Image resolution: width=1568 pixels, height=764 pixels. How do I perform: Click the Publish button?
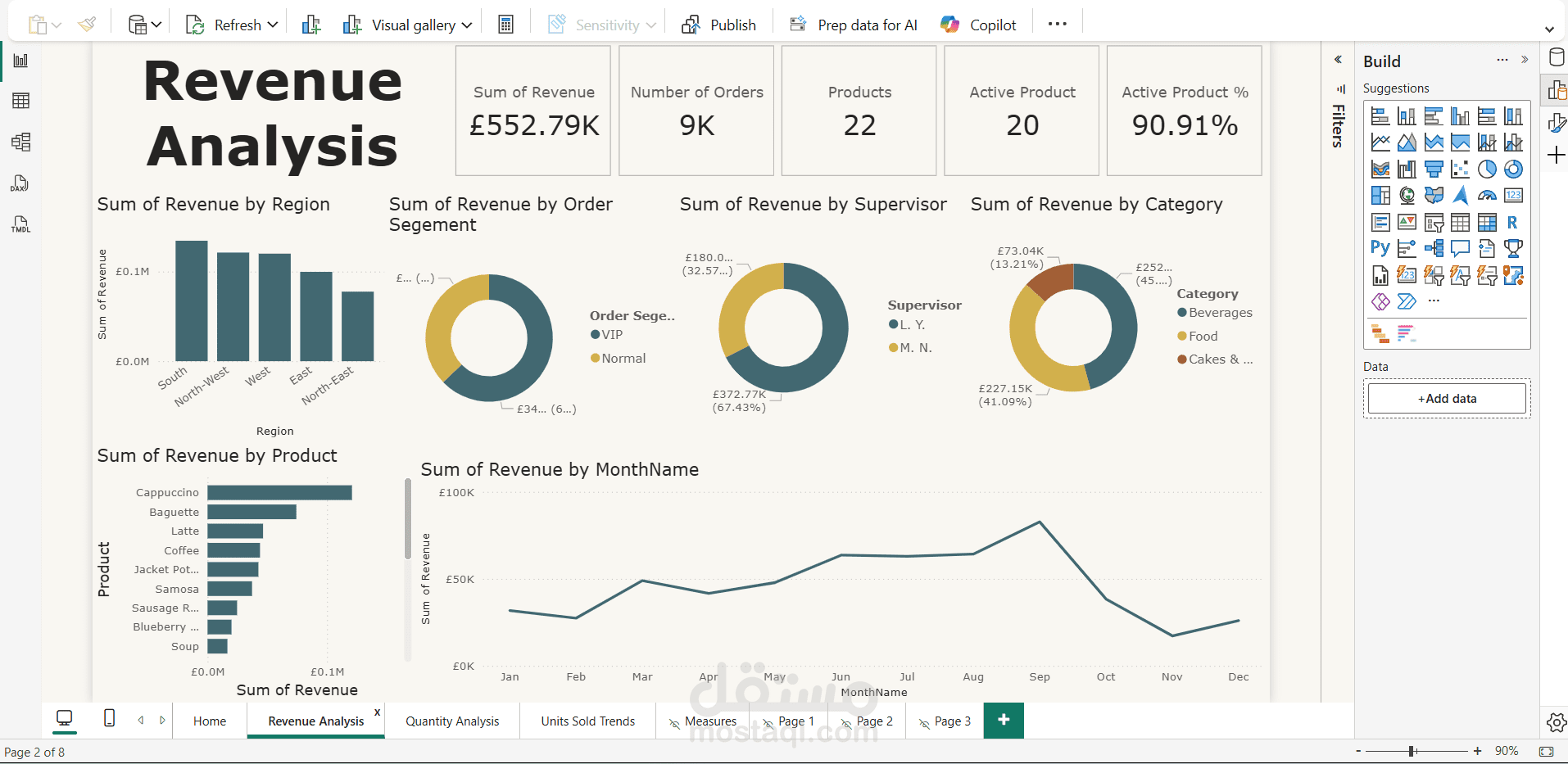click(718, 24)
